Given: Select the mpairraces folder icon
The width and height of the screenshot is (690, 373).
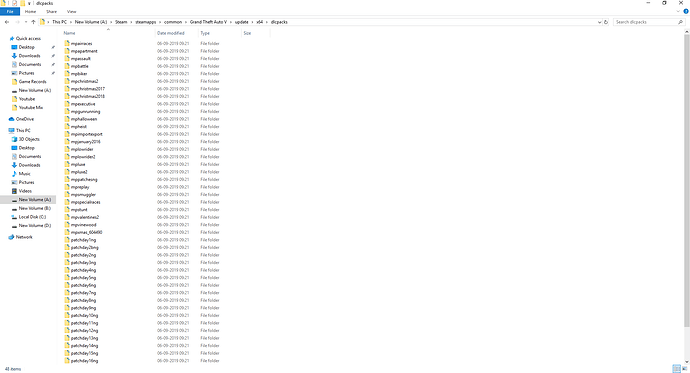Looking at the screenshot, I should coord(67,43).
